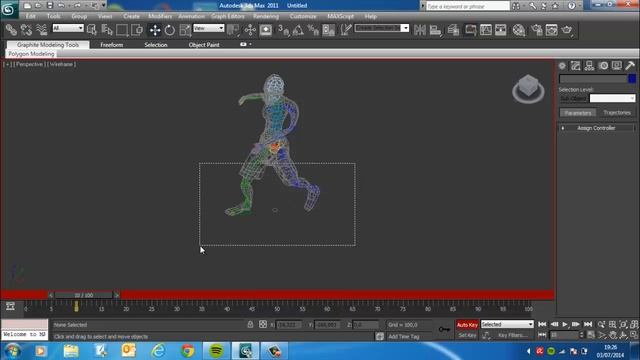Toggle the selection lock icon
This screenshot has height=360, width=640.
click(250, 324)
